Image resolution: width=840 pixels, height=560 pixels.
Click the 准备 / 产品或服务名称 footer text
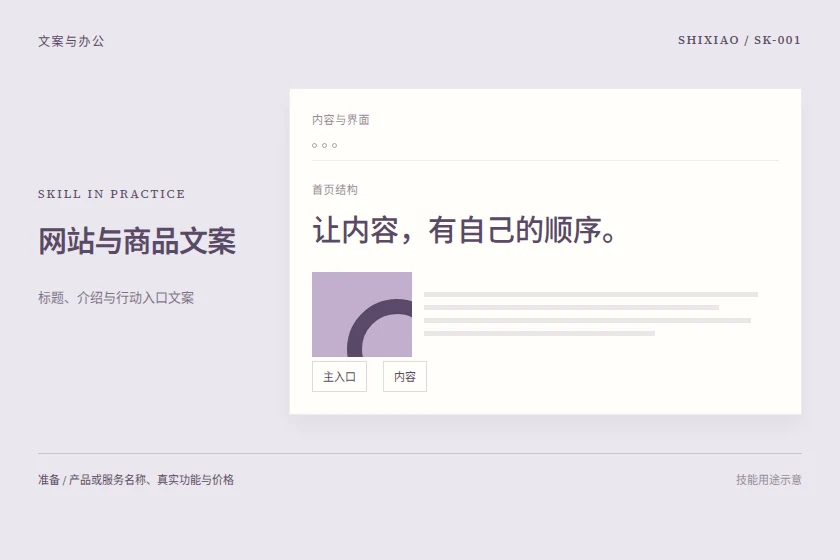pyautogui.click(x=136, y=480)
